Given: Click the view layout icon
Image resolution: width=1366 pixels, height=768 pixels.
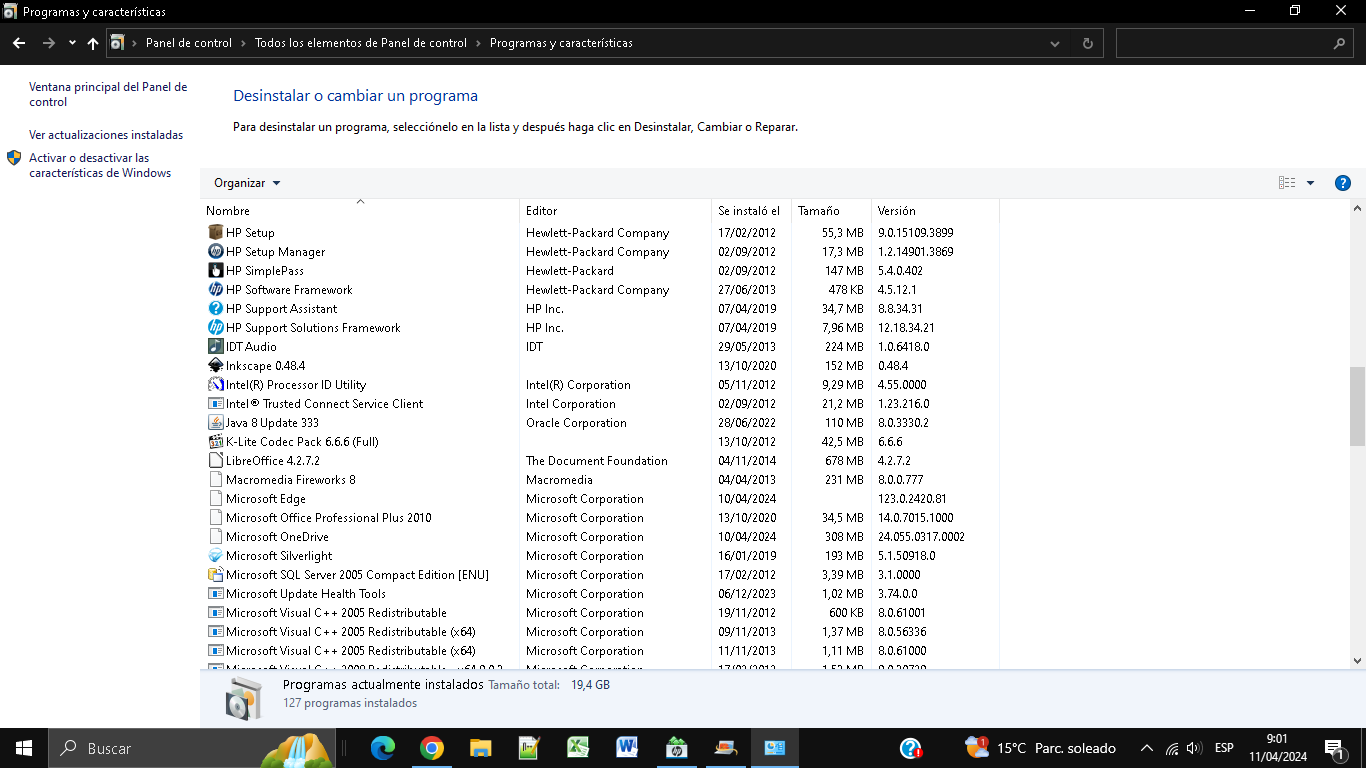Looking at the screenshot, I should (1287, 183).
